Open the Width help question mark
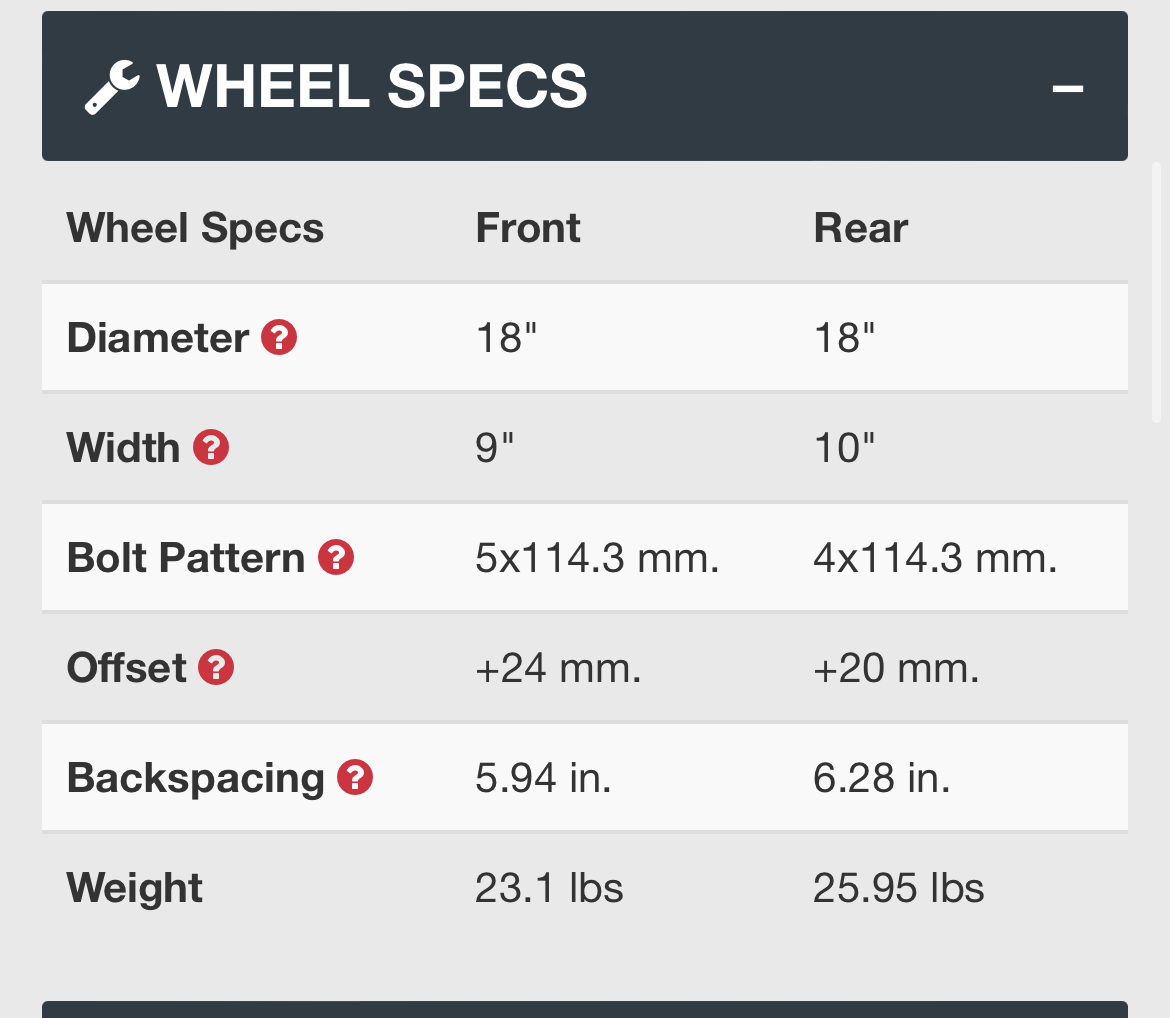Screen dimensions: 1170x1018 (x=211, y=447)
